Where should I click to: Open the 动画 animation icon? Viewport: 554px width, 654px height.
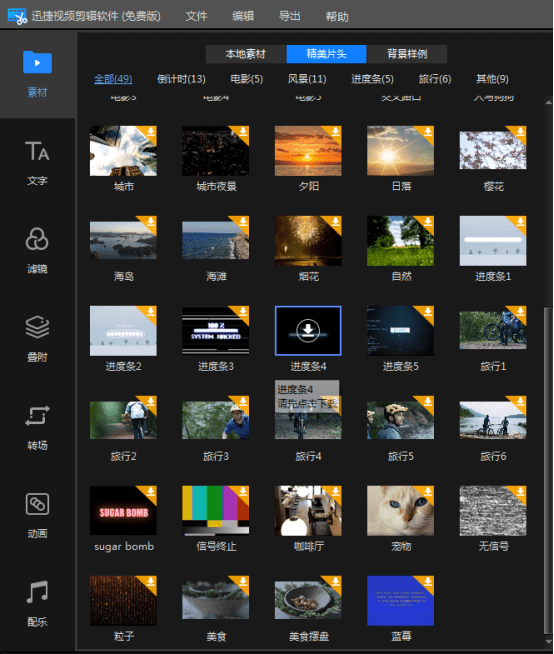(37, 504)
